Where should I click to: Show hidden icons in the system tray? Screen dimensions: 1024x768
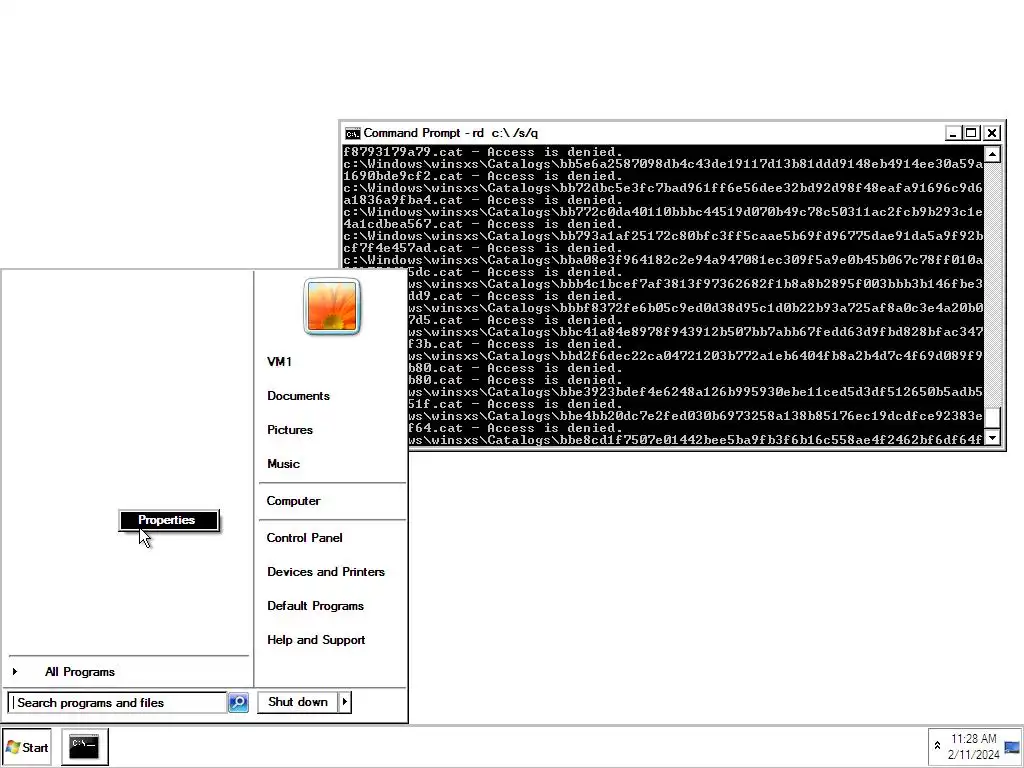(x=937, y=746)
